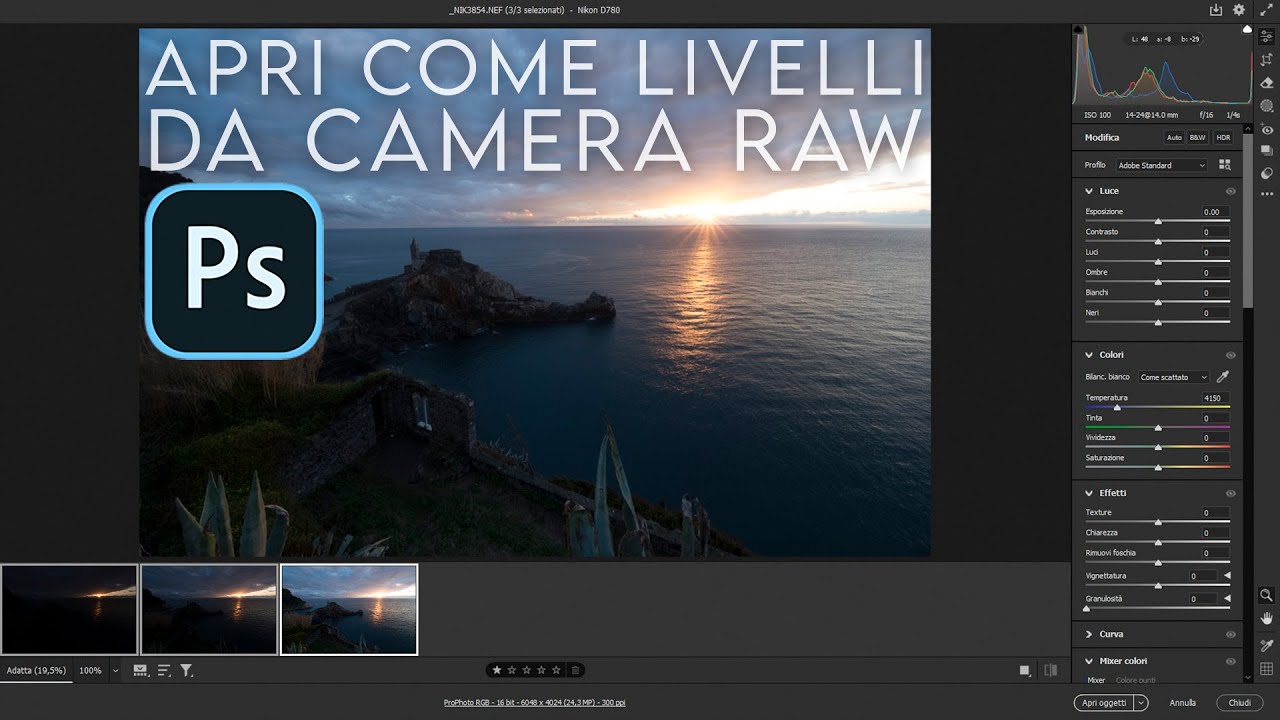Open Camera Raw preferences gear

click(1239, 10)
